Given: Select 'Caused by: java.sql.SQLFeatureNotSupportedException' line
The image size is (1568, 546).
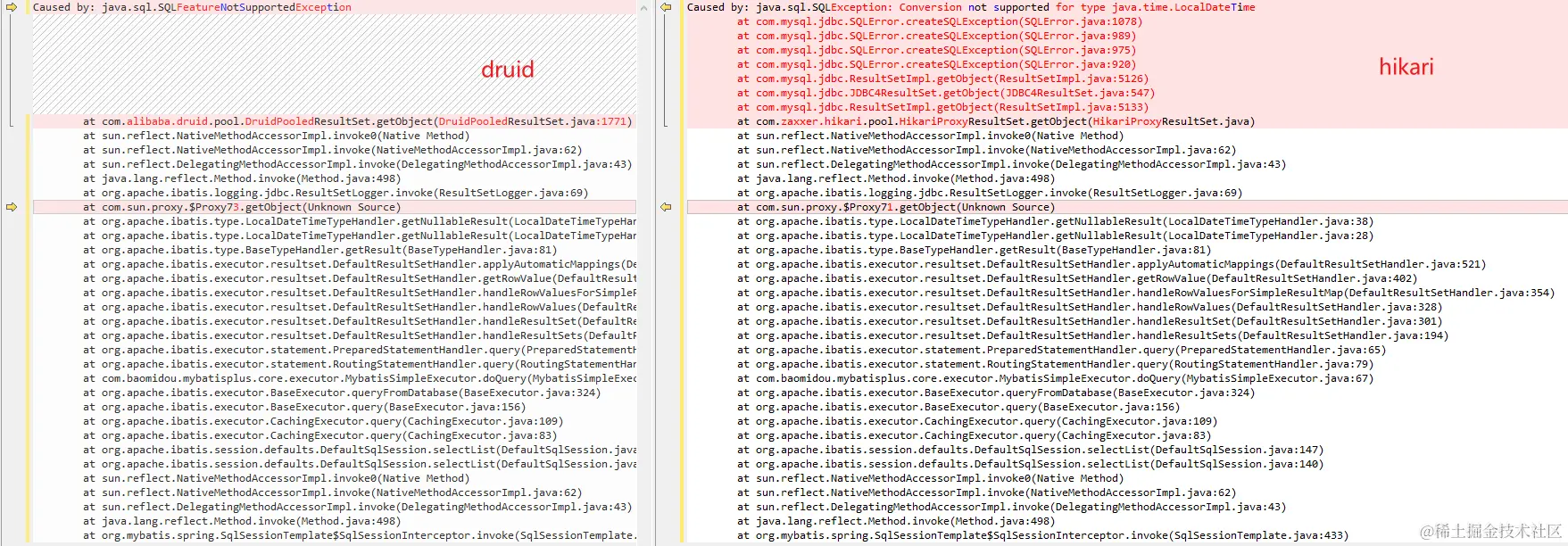Looking at the screenshot, I should pos(192,7).
